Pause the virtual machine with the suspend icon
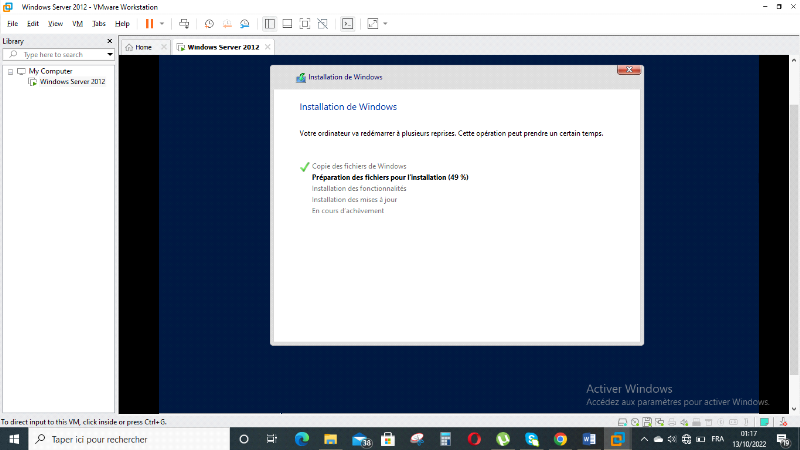This screenshot has width=800, height=450. [x=149, y=23]
